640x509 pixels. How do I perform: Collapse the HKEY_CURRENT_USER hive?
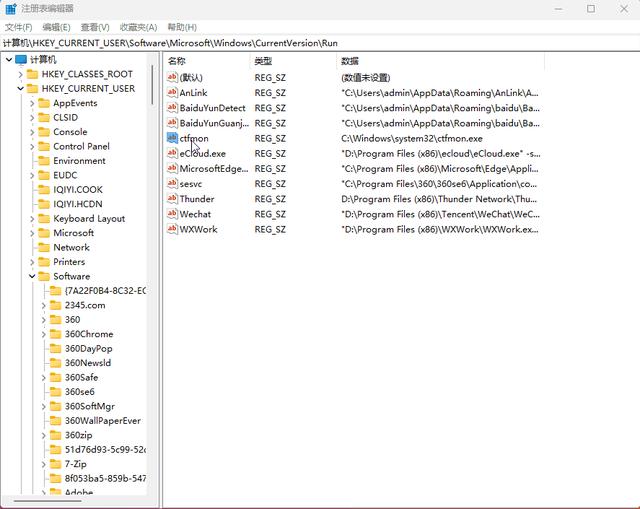pos(20,89)
